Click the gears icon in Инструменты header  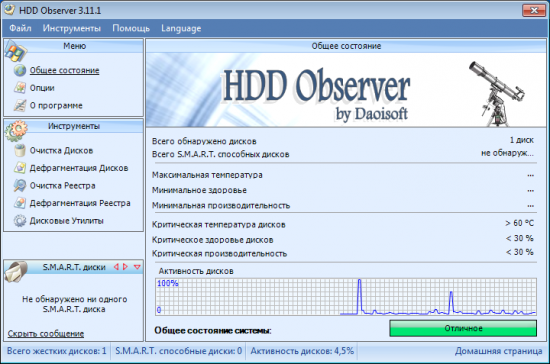[x=16, y=130]
